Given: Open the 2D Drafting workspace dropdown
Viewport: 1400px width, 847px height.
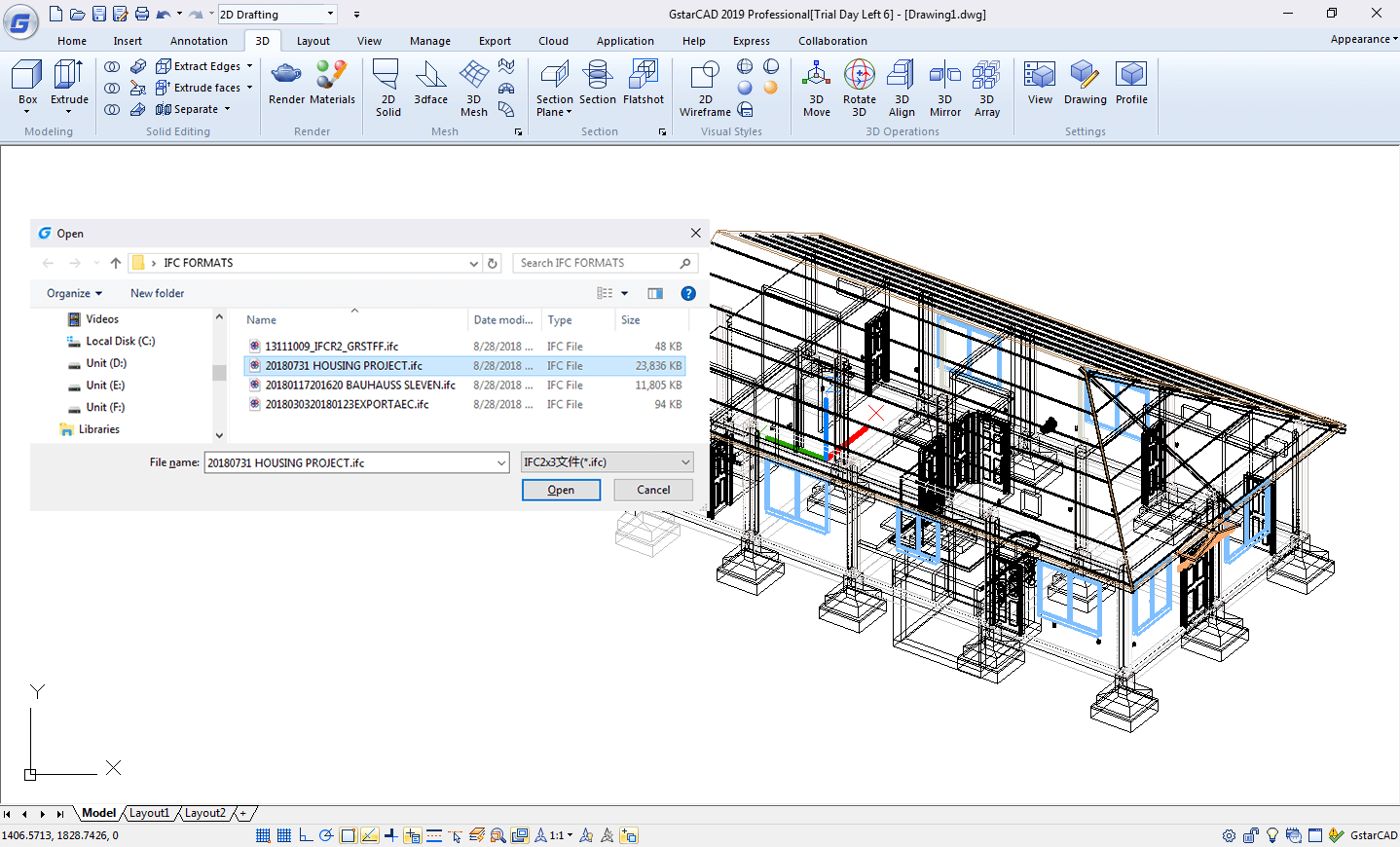Looking at the screenshot, I should tap(329, 14).
